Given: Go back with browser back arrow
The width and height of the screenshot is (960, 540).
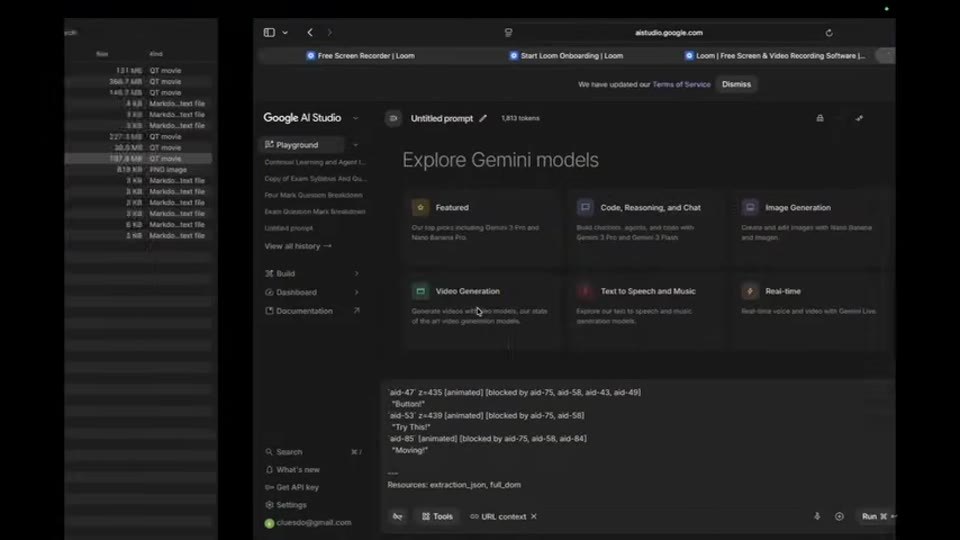Looking at the screenshot, I should click(310, 32).
